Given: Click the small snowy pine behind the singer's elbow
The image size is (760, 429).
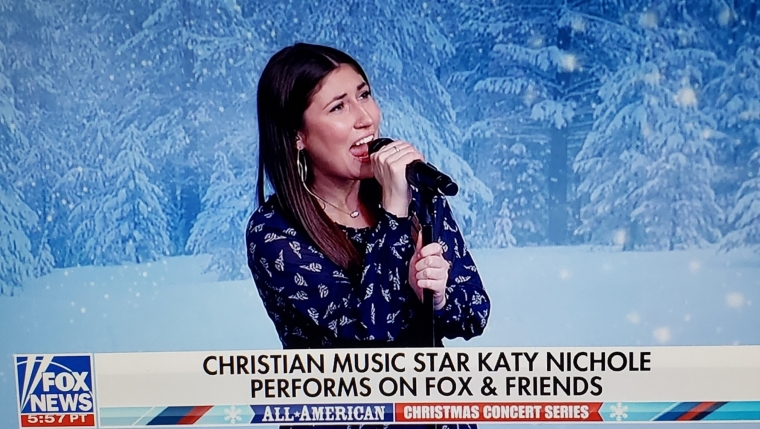Looking at the screenshot, I should click(x=504, y=225).
